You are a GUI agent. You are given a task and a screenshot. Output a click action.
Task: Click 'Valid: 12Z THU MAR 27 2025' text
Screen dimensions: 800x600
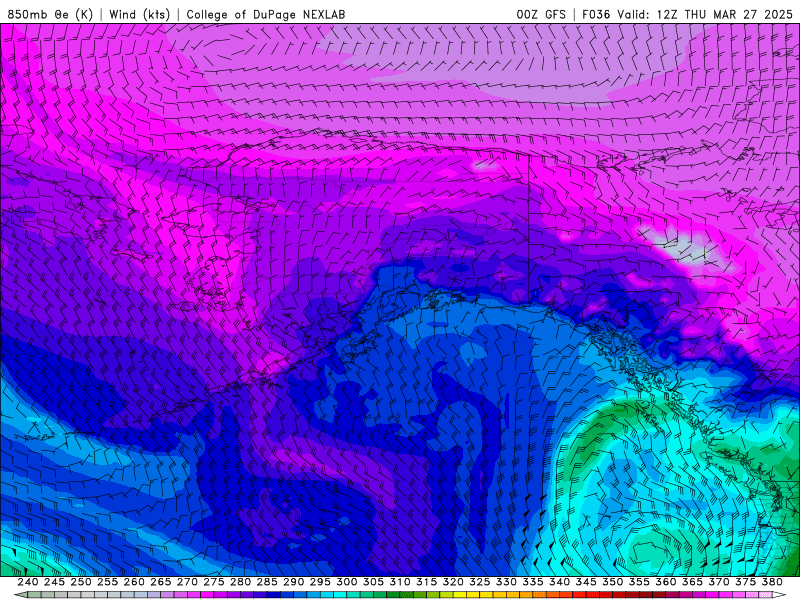(705, 14)
